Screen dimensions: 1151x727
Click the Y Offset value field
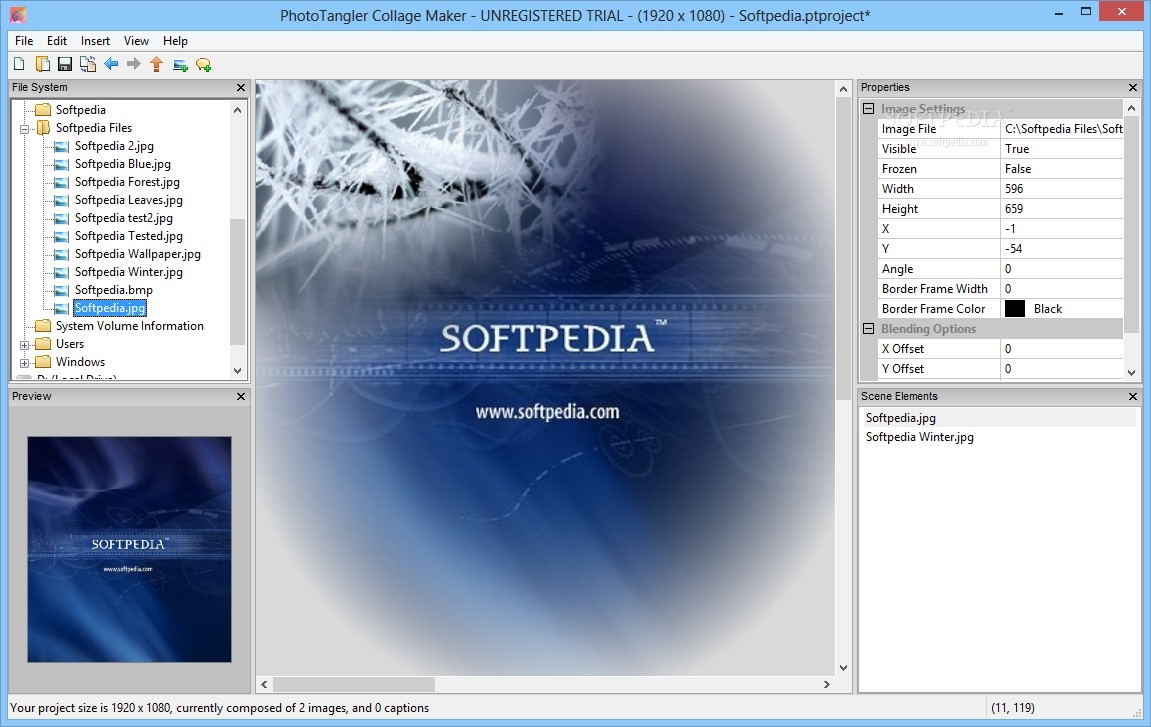[x=1061, y=369]
